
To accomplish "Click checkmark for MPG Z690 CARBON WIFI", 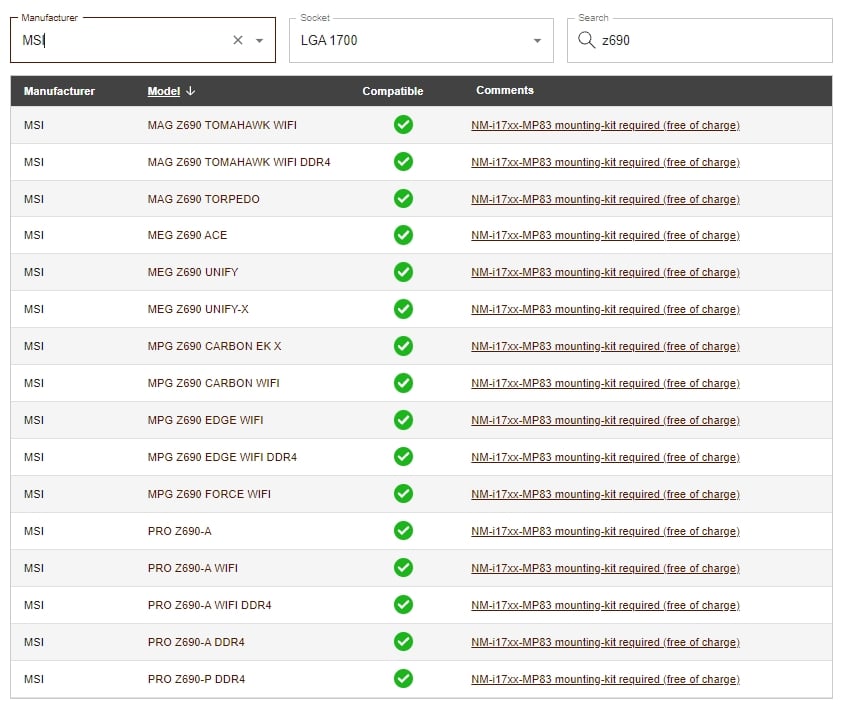I will 403,383.
